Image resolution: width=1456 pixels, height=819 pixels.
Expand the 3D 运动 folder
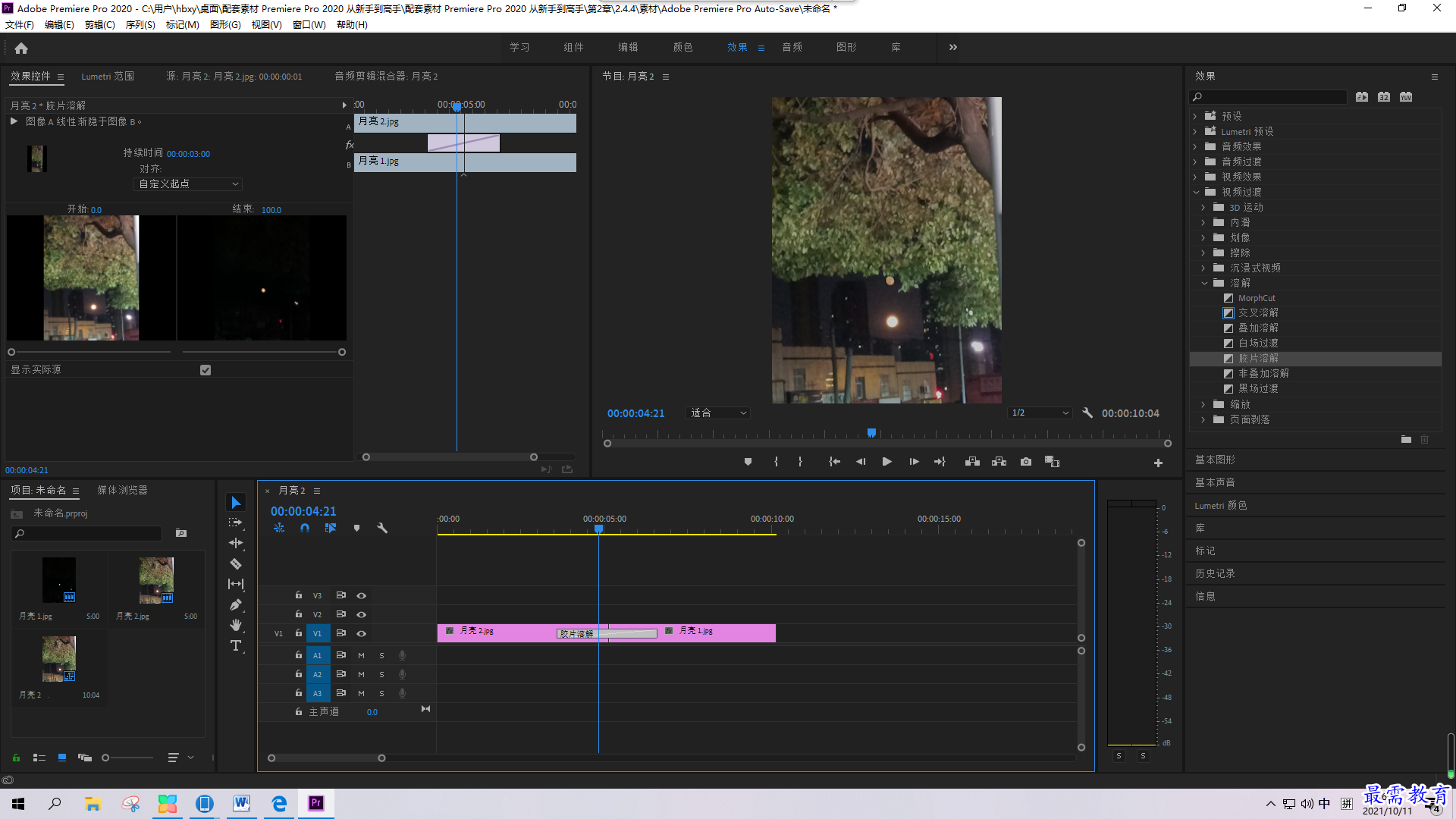click(1203, 207)
